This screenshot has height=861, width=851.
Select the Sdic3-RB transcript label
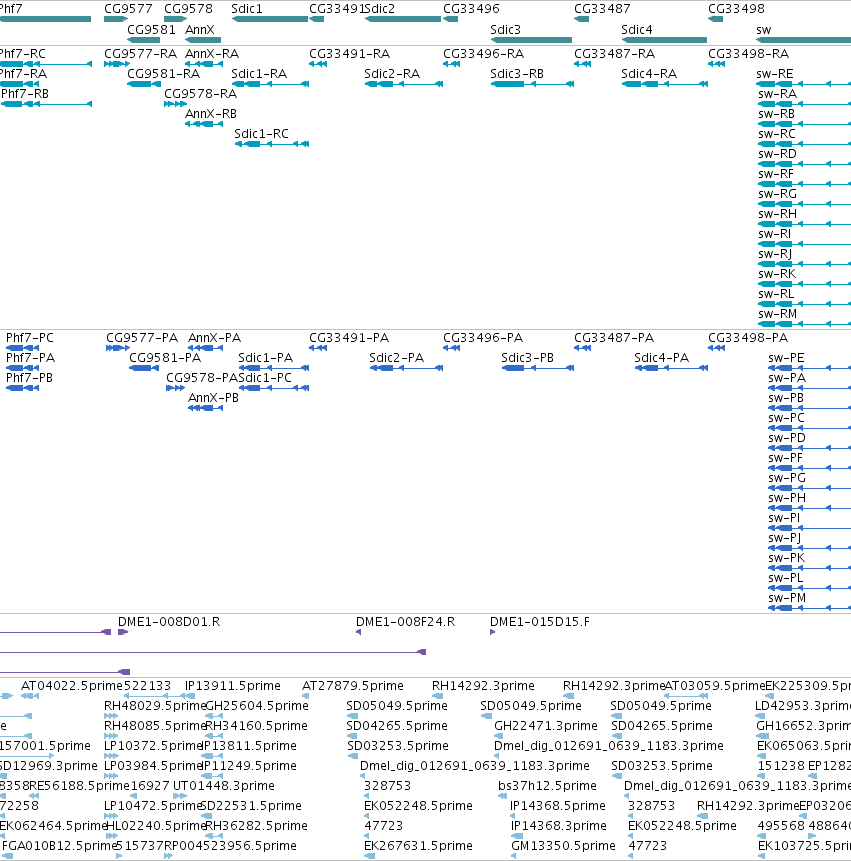[x=517, y=74]
